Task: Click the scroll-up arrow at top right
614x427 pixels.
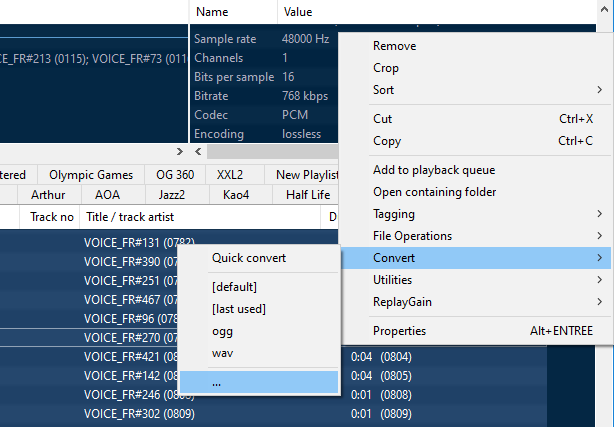Action: [604, 9]
